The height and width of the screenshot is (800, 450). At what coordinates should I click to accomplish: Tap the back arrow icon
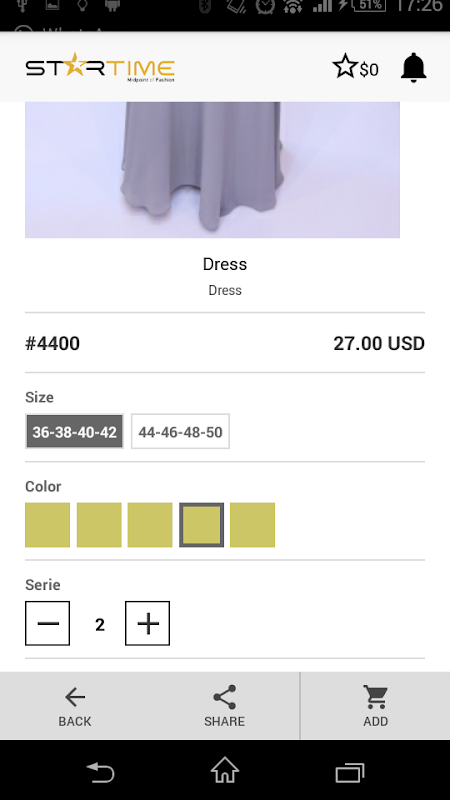(75, 697)
